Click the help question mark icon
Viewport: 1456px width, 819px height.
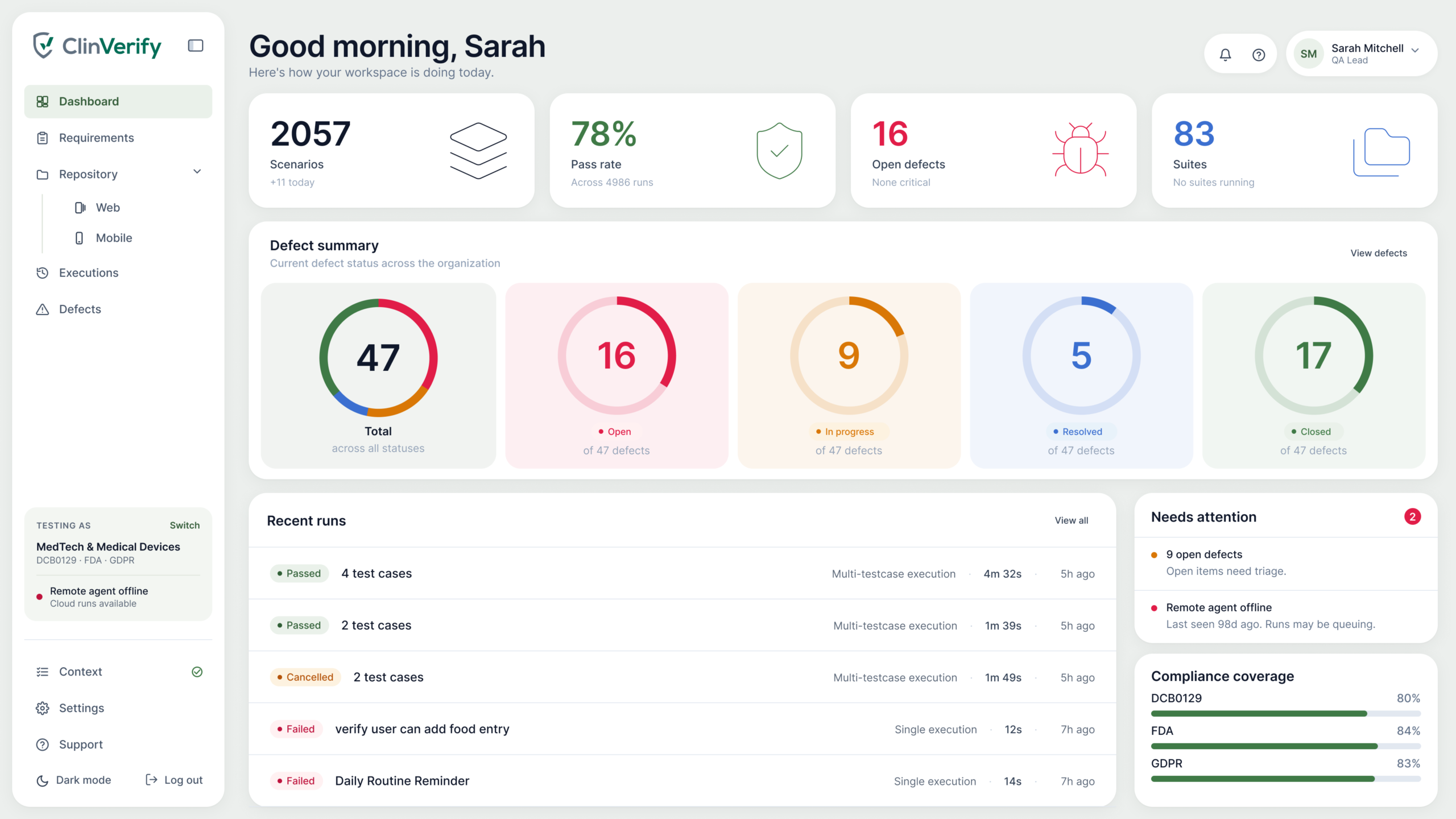(x=1259, y=55)
